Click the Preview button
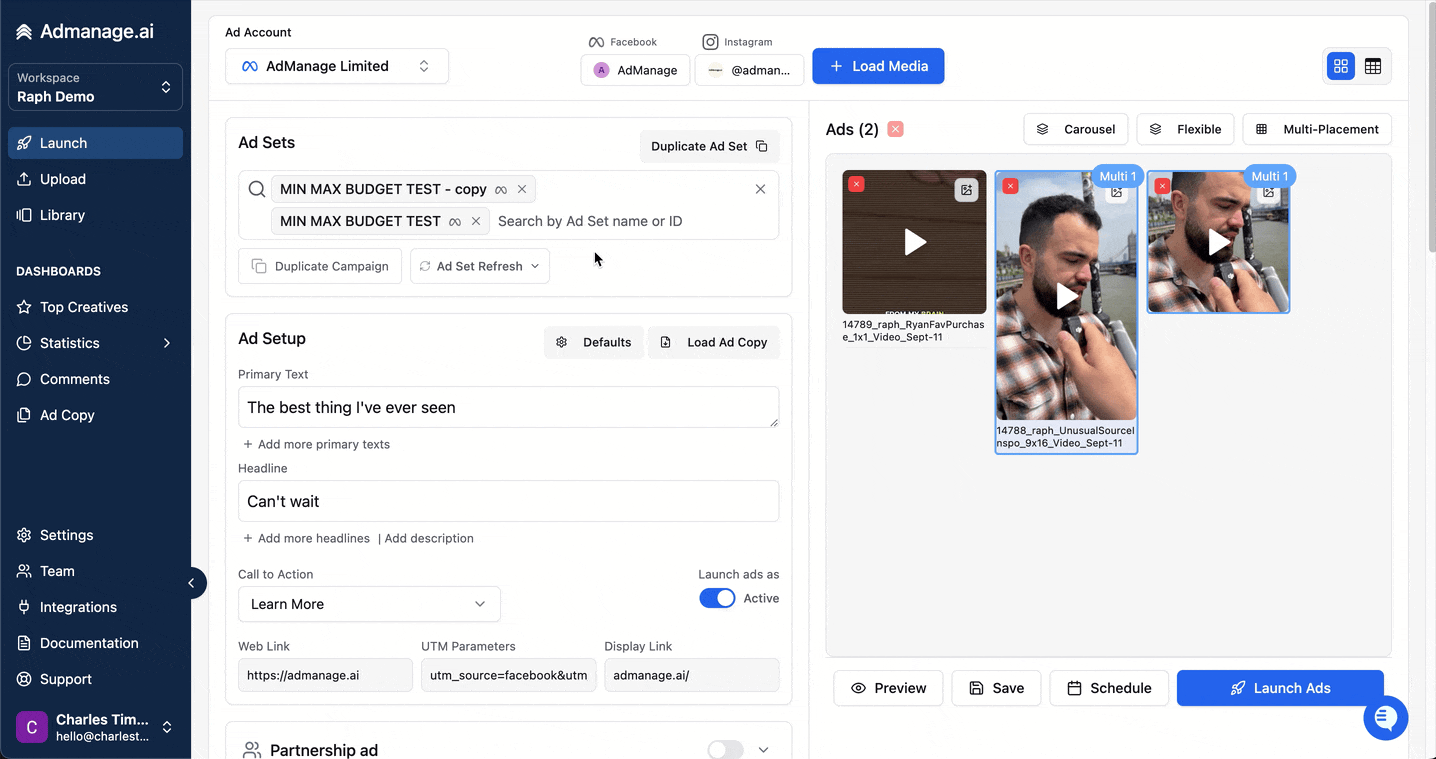The width and height of the screenshot is (1436, 759). click(888, 688)
